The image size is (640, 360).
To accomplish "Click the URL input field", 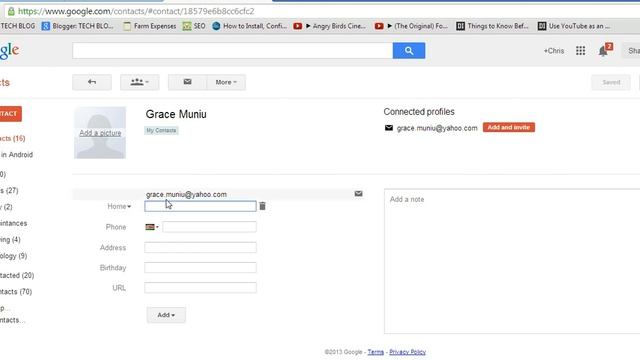I will [200, 288].
